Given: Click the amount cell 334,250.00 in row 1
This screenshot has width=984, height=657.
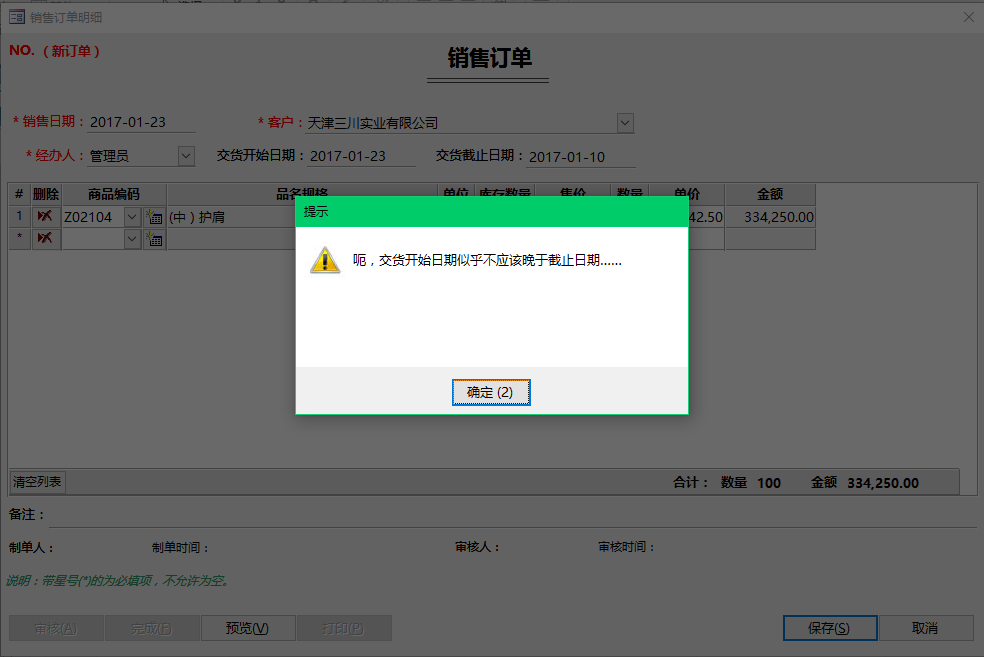Looking at the screenshot, I should coord(770,217).
